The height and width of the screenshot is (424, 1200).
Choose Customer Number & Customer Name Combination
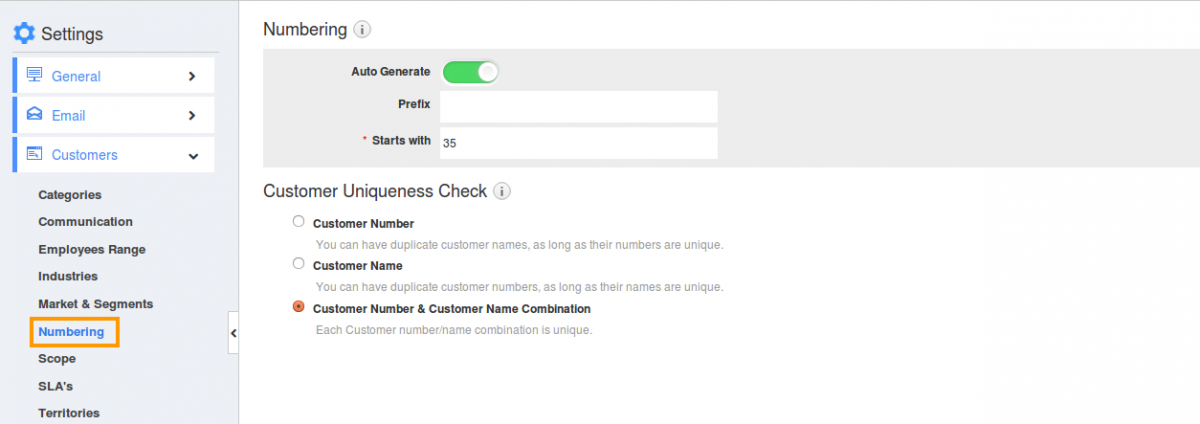298,307
